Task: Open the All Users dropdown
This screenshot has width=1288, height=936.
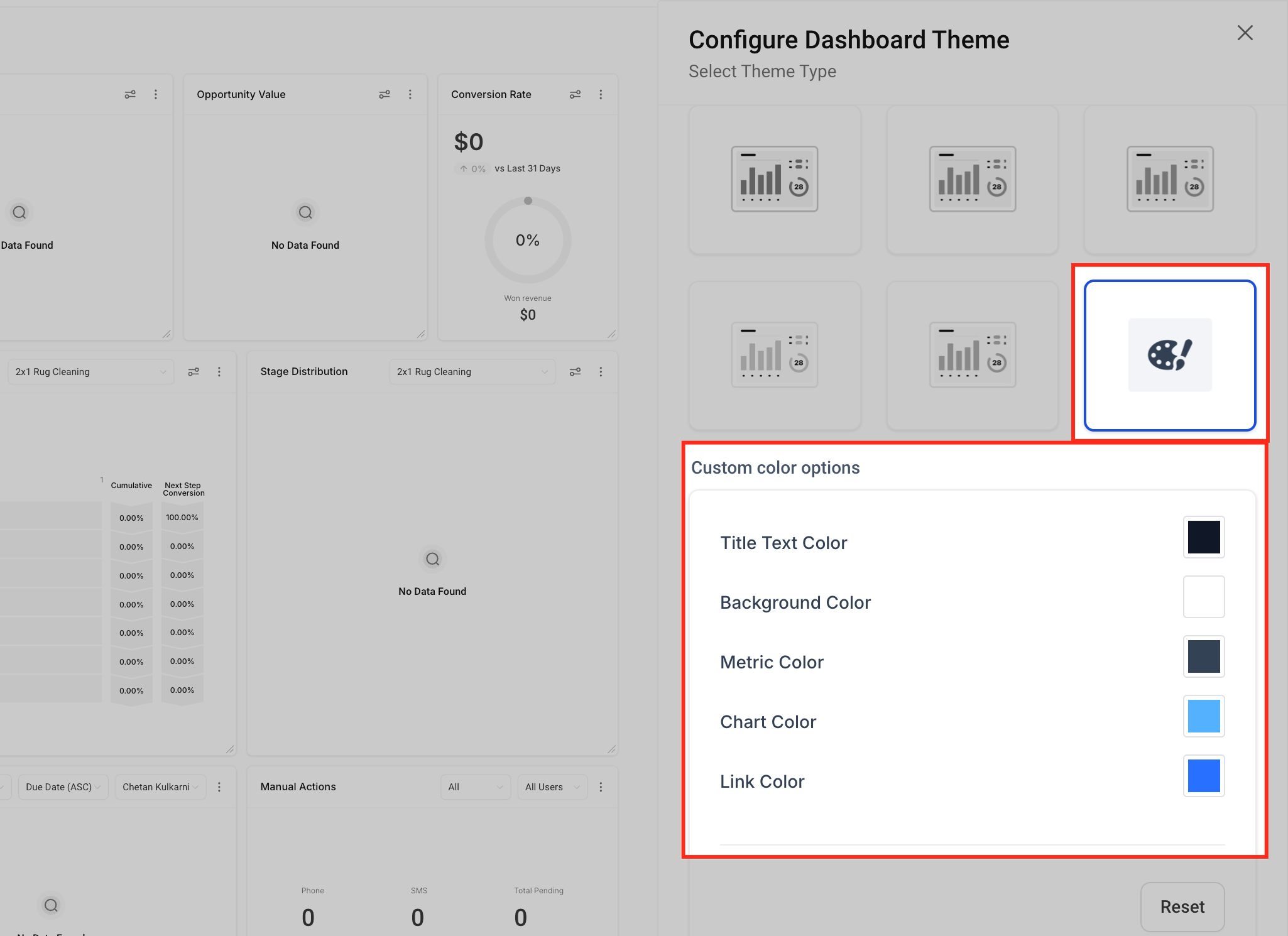Action: coord(552,787)
